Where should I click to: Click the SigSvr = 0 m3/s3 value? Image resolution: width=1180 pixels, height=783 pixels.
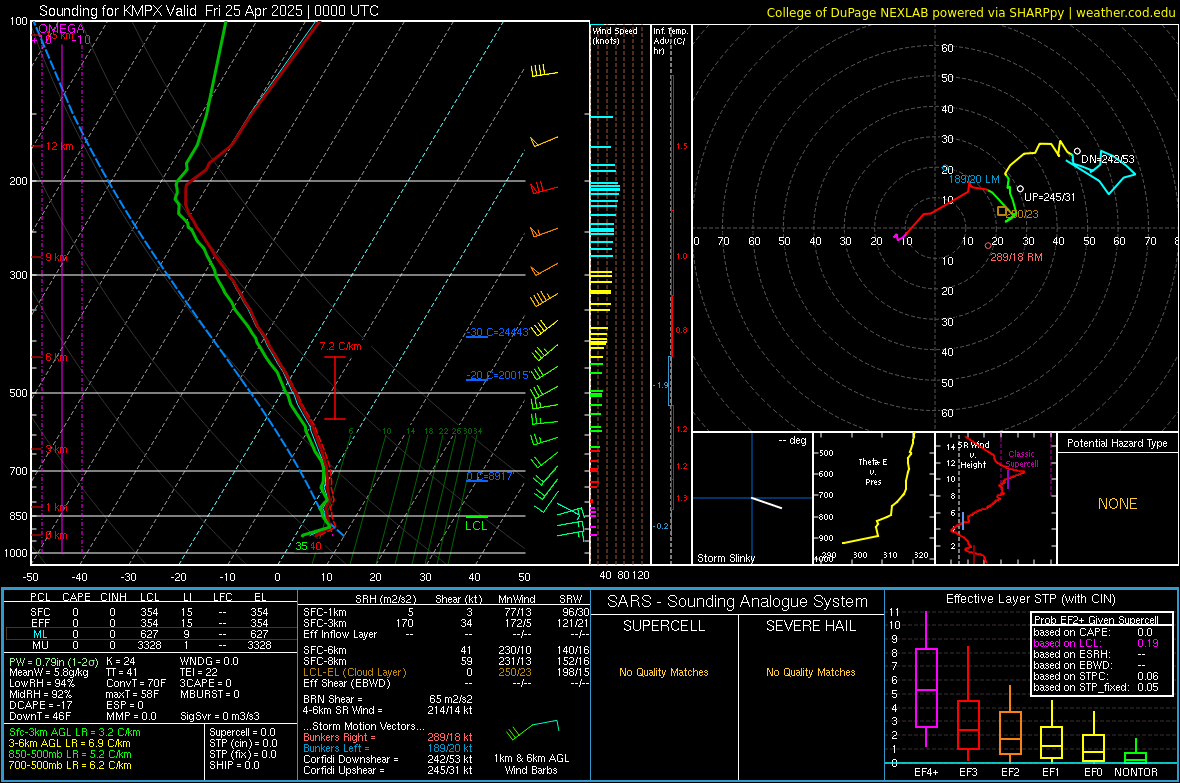tap(220, 716)
